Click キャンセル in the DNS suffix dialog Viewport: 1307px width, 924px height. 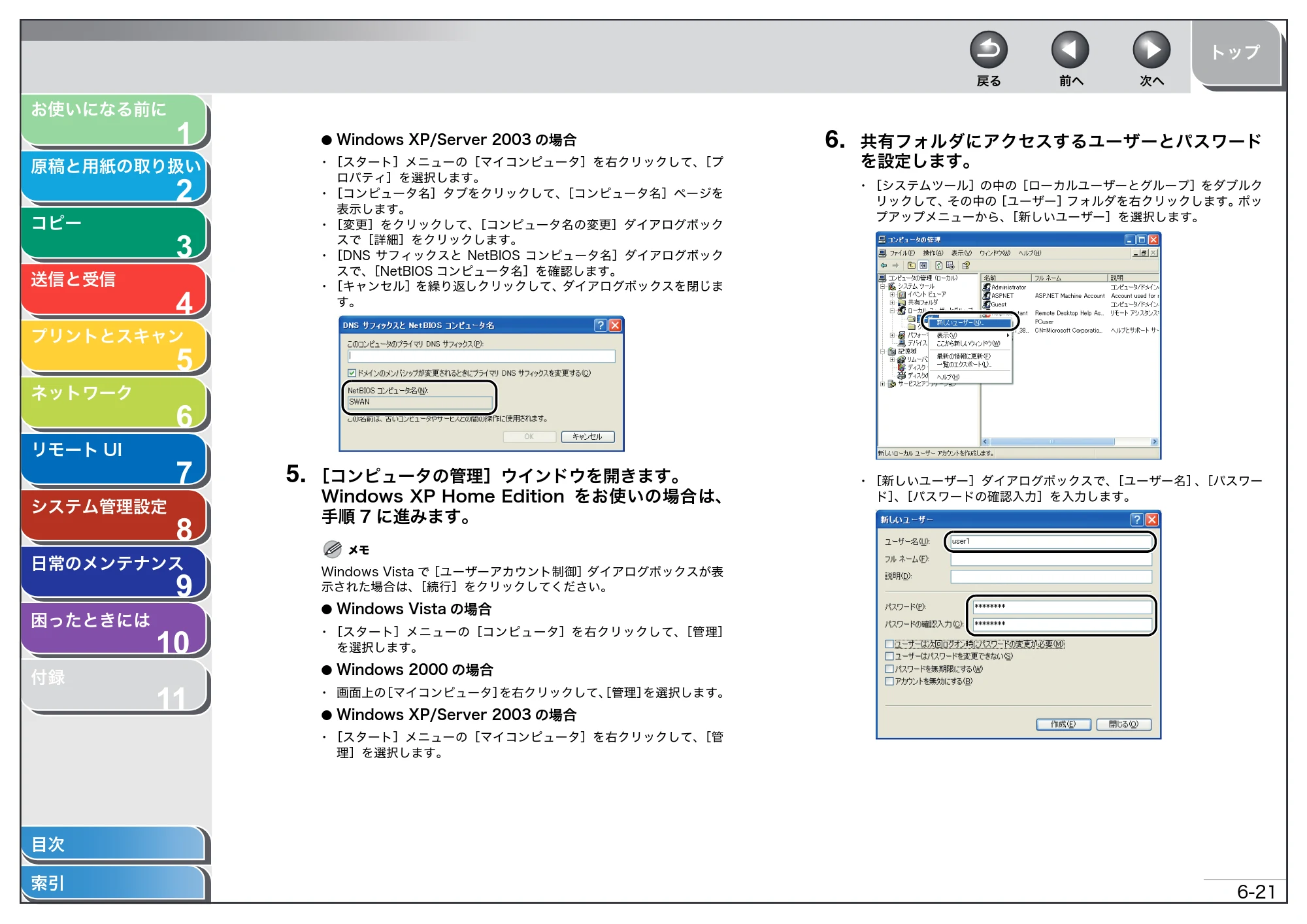tap(587, 437)
